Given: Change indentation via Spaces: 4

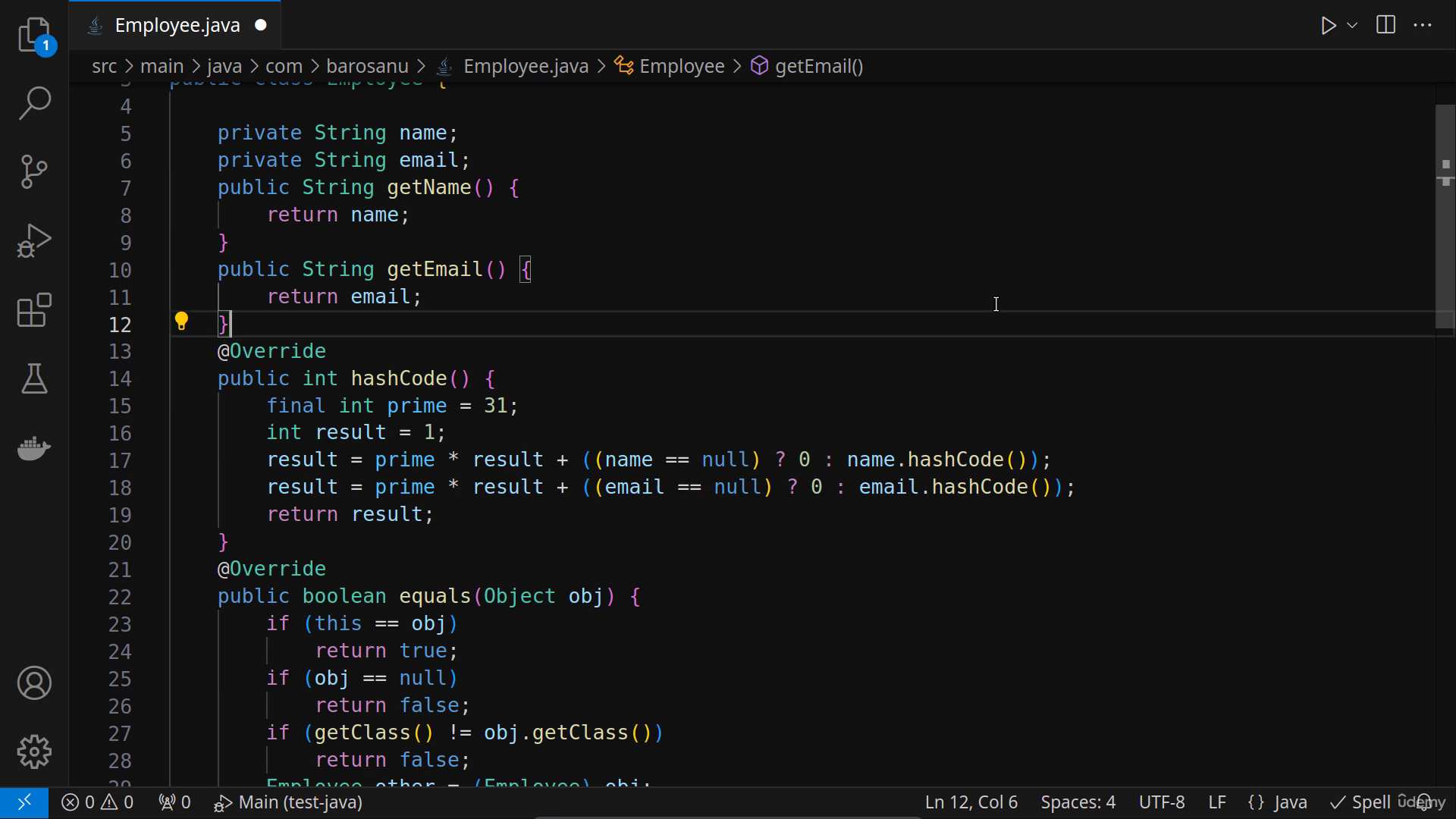Looking at the screenshot, I should pos(1078,802).
